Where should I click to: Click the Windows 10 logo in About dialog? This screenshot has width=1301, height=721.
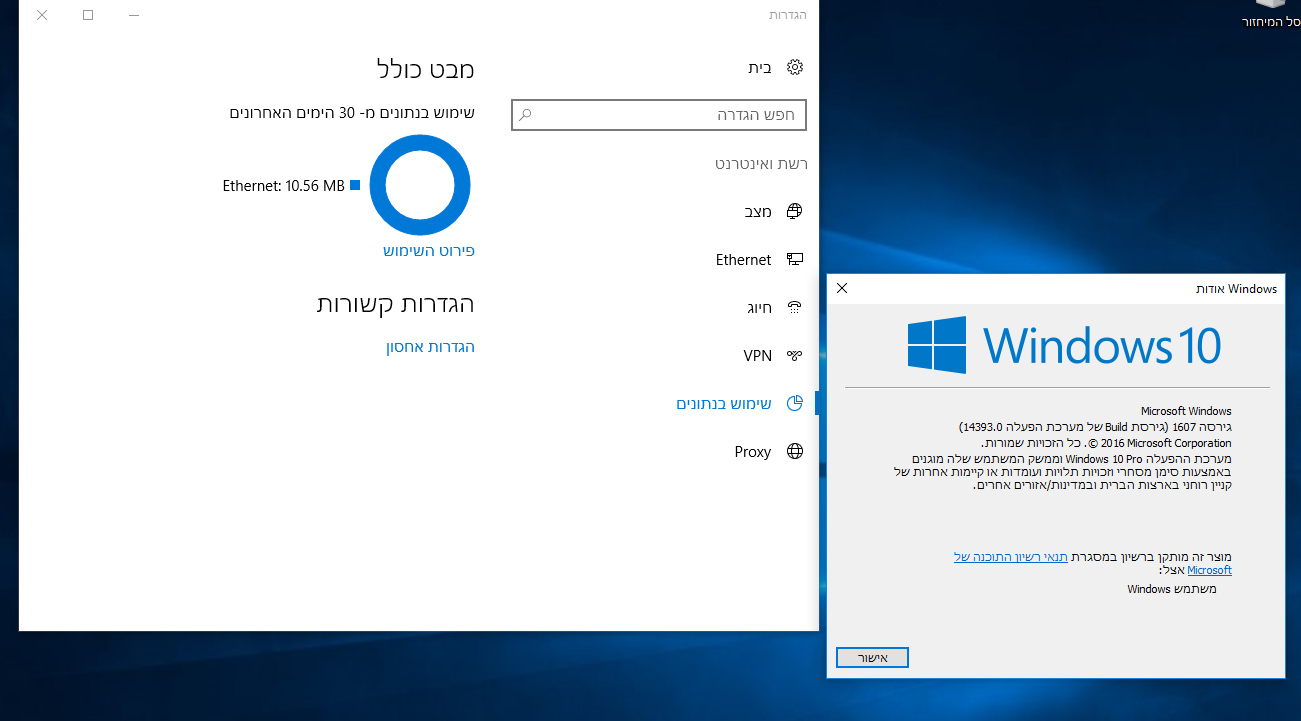pos(1064,345)
